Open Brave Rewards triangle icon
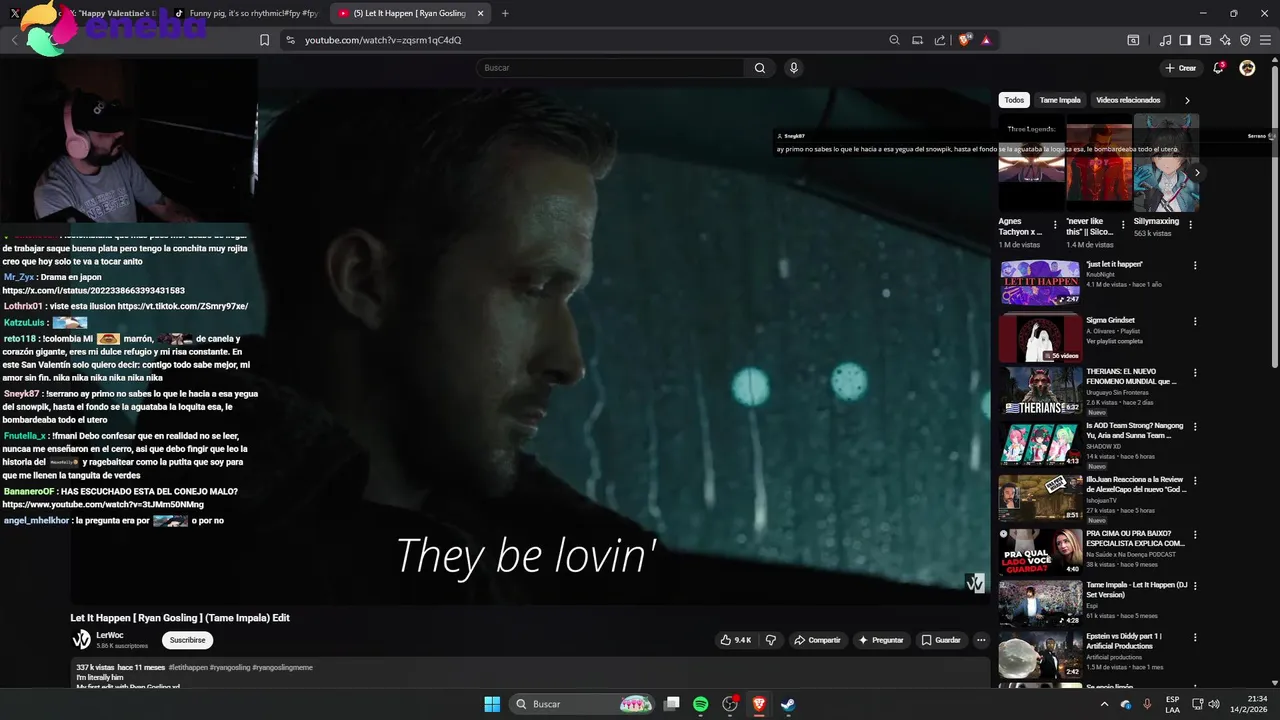 pos(986,40)
